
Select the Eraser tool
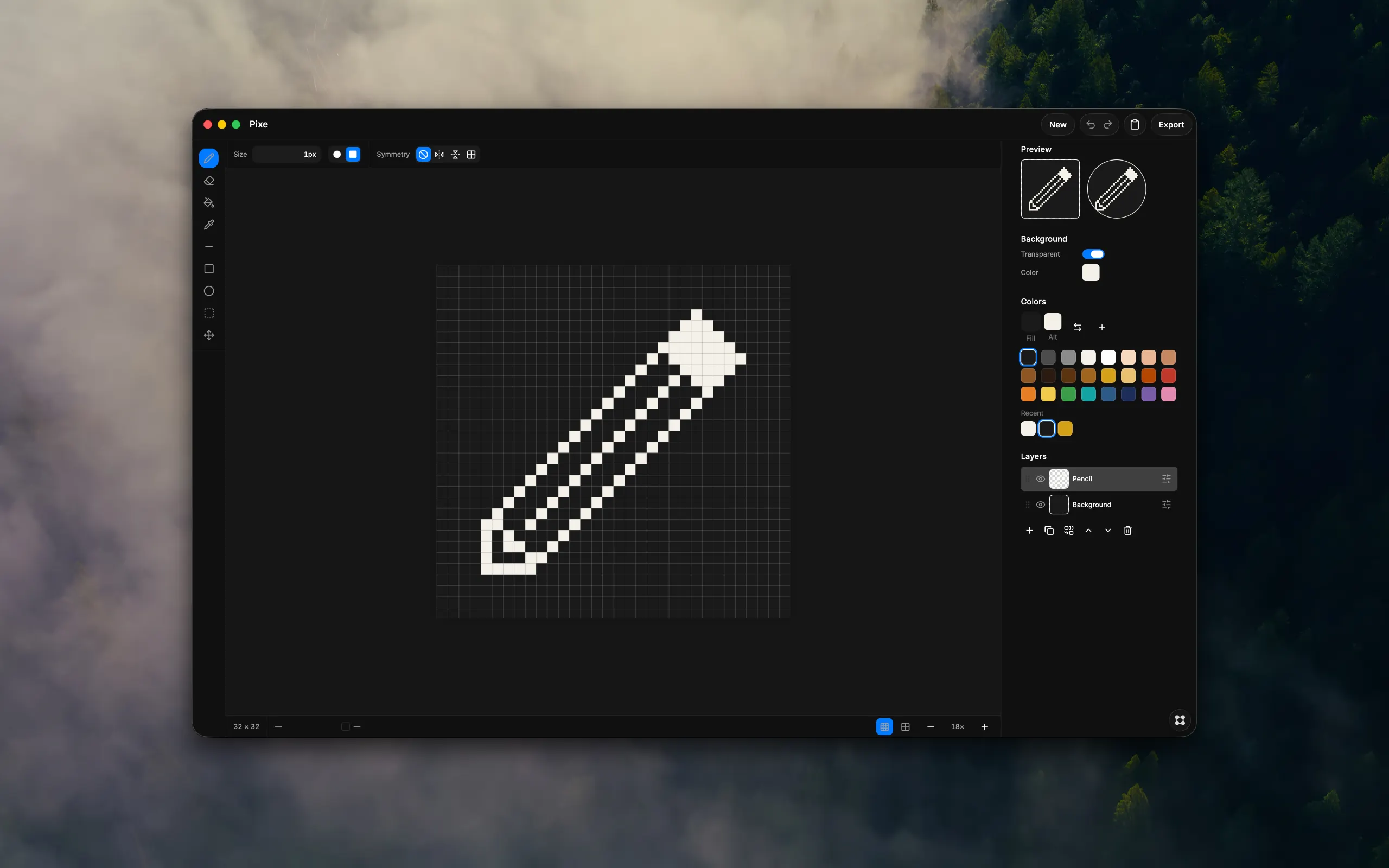tap(208, 180)
